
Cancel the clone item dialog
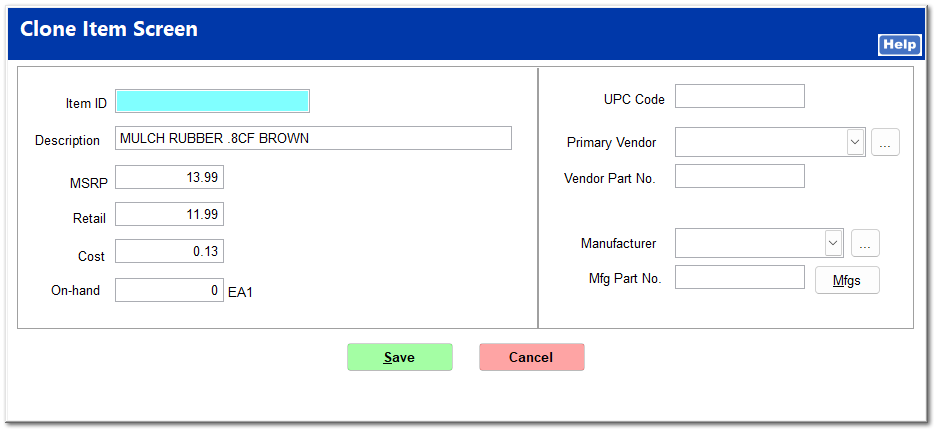pyautogui.click(x=531, y=357)
